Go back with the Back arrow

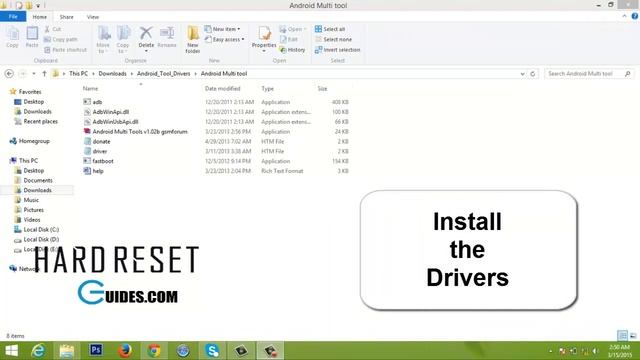(x=9, y=73)
